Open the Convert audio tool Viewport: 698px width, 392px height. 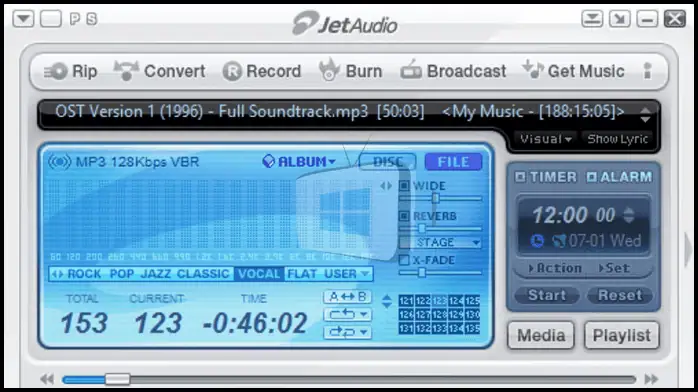pos(159,71)
